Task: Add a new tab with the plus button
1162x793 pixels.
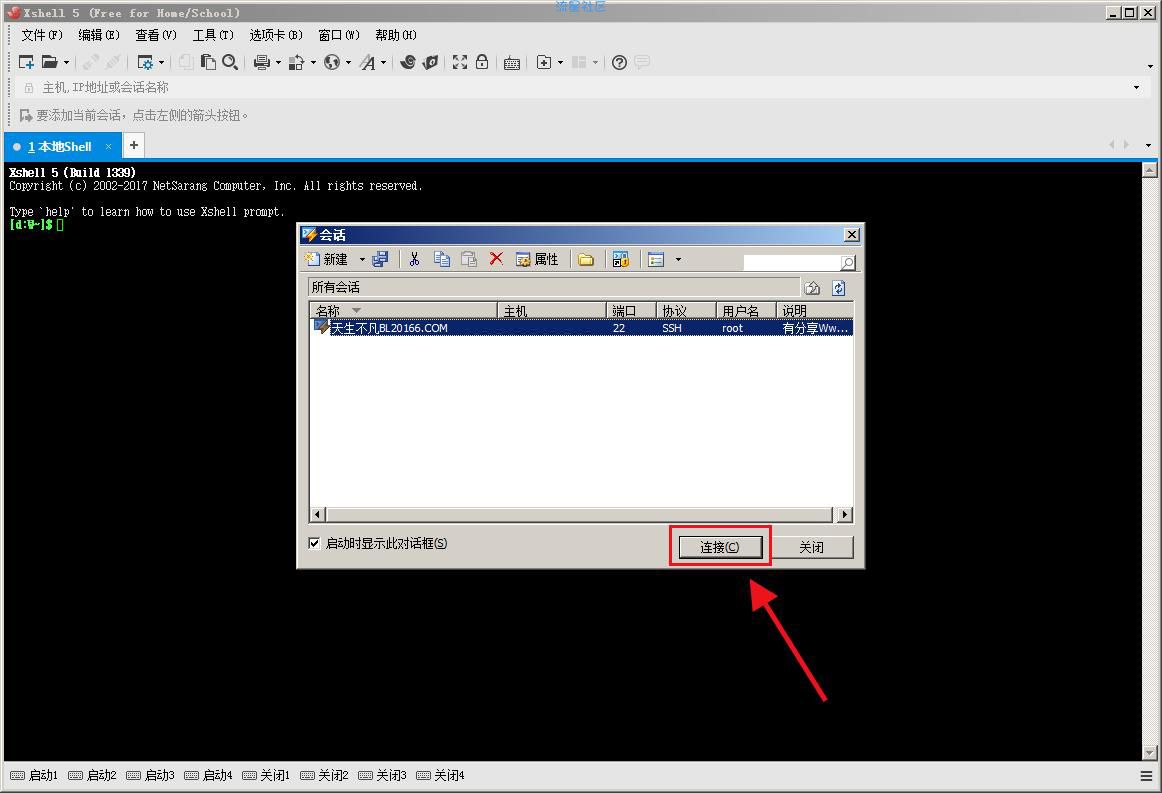Action: pyautogui.click(x=133, y=145)
